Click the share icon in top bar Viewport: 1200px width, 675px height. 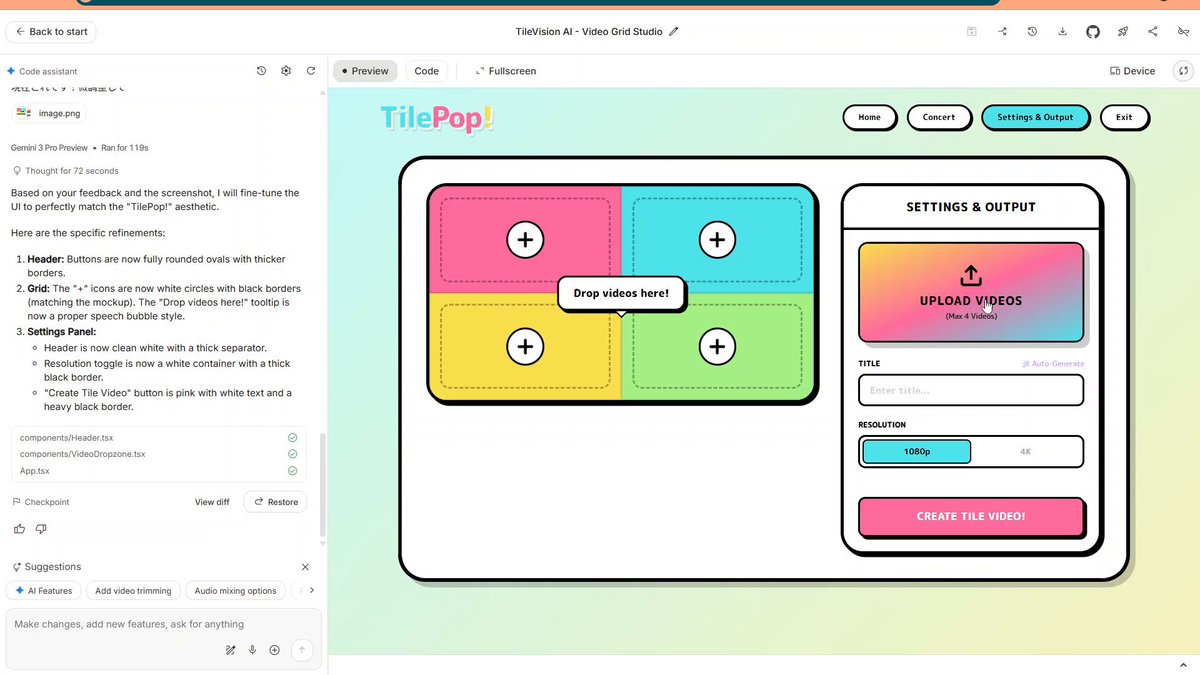coord(1153,32)
